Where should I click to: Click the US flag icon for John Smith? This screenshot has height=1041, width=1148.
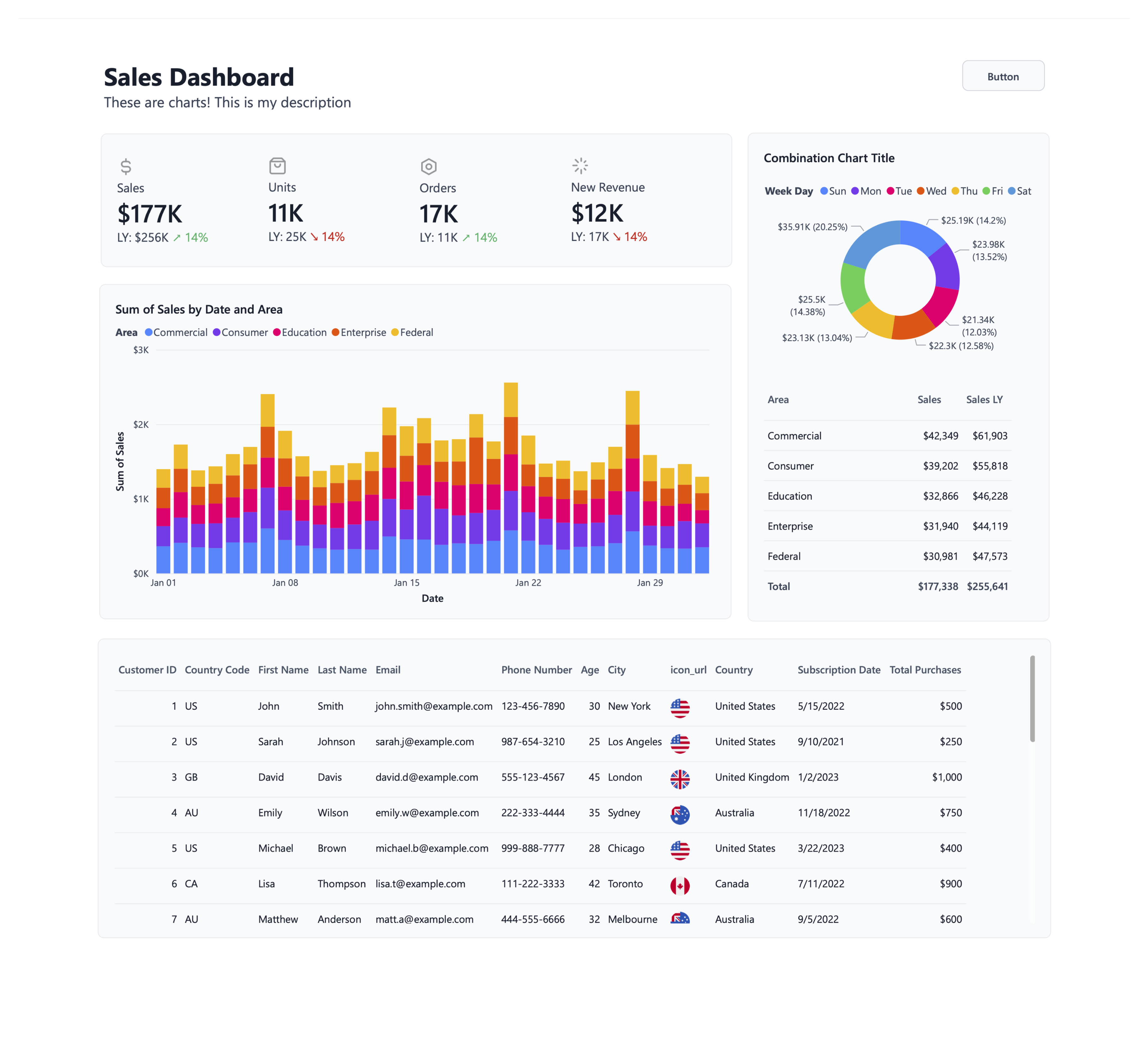pos(680,708)
